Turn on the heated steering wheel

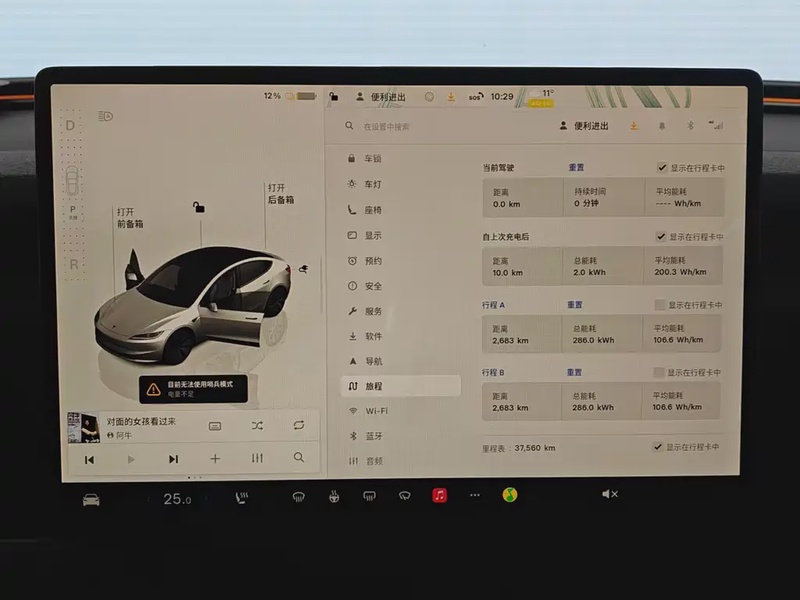pos(334,496)
